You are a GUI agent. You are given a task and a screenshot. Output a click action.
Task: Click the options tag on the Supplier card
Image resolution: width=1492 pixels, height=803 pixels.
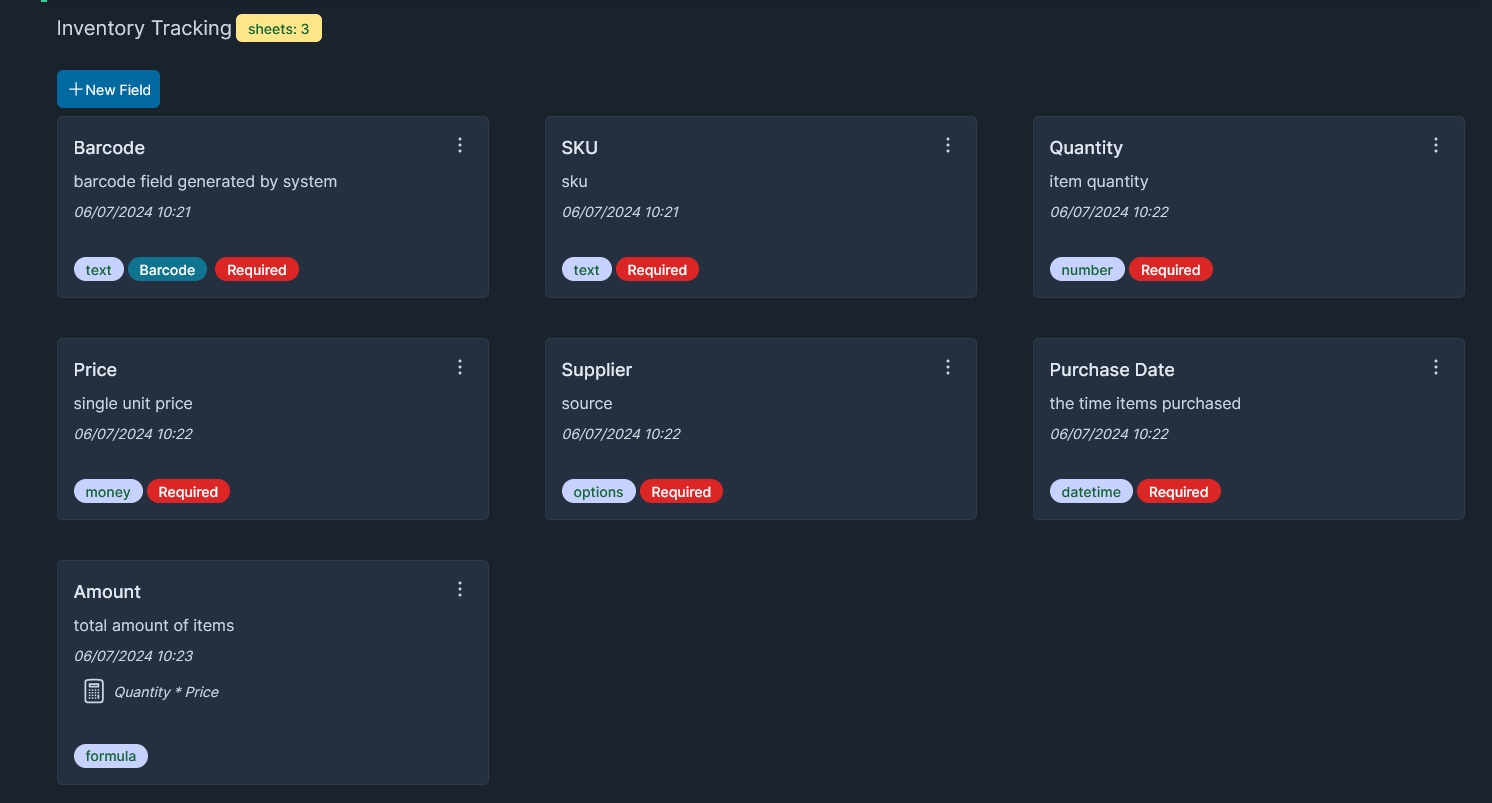tap(598, 492)
